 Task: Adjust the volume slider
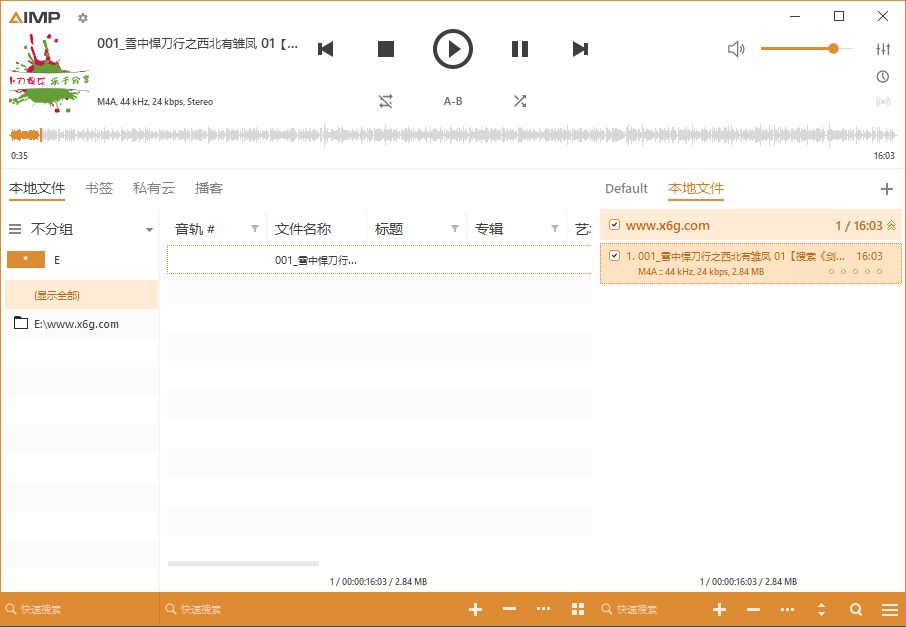(835, 48)
